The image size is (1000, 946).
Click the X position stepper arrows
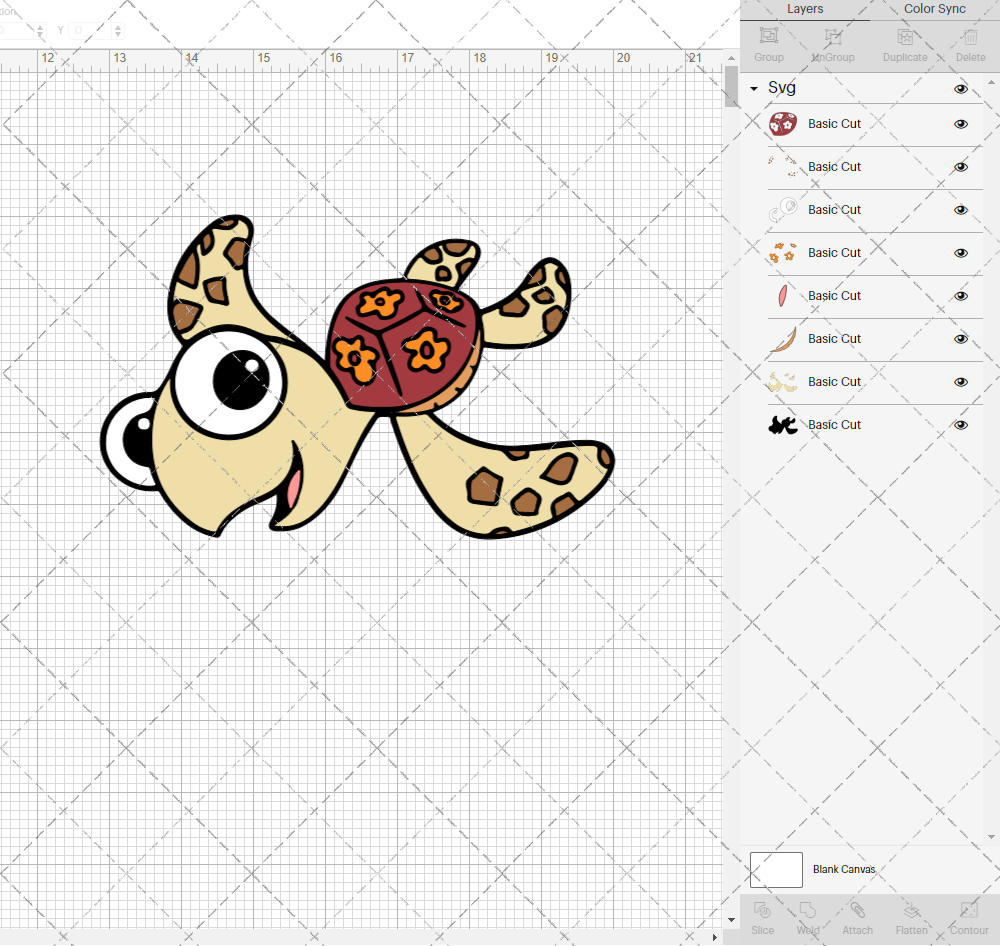(x=40, y=30)
